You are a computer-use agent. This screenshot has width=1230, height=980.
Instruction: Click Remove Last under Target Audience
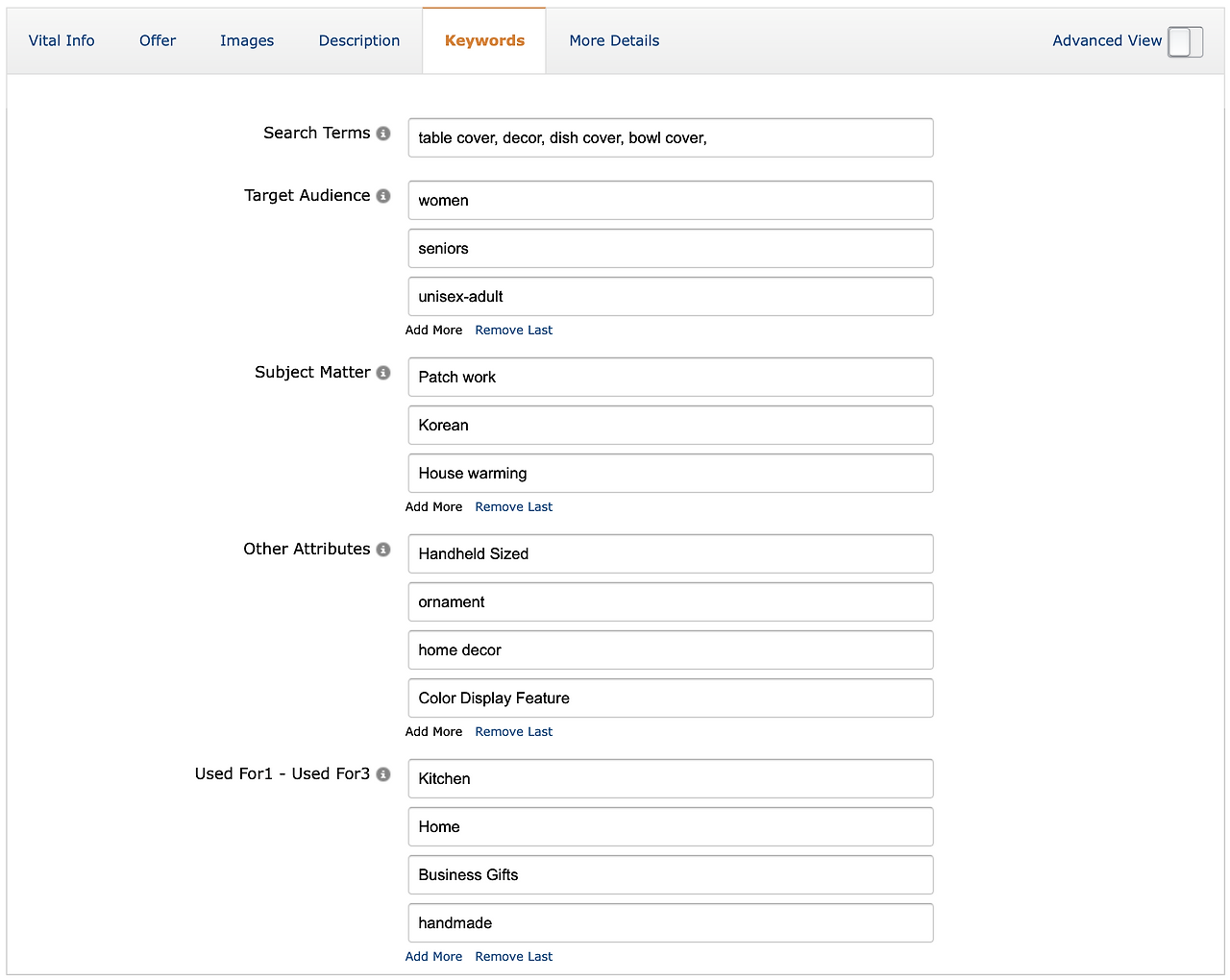pos(513,331)
